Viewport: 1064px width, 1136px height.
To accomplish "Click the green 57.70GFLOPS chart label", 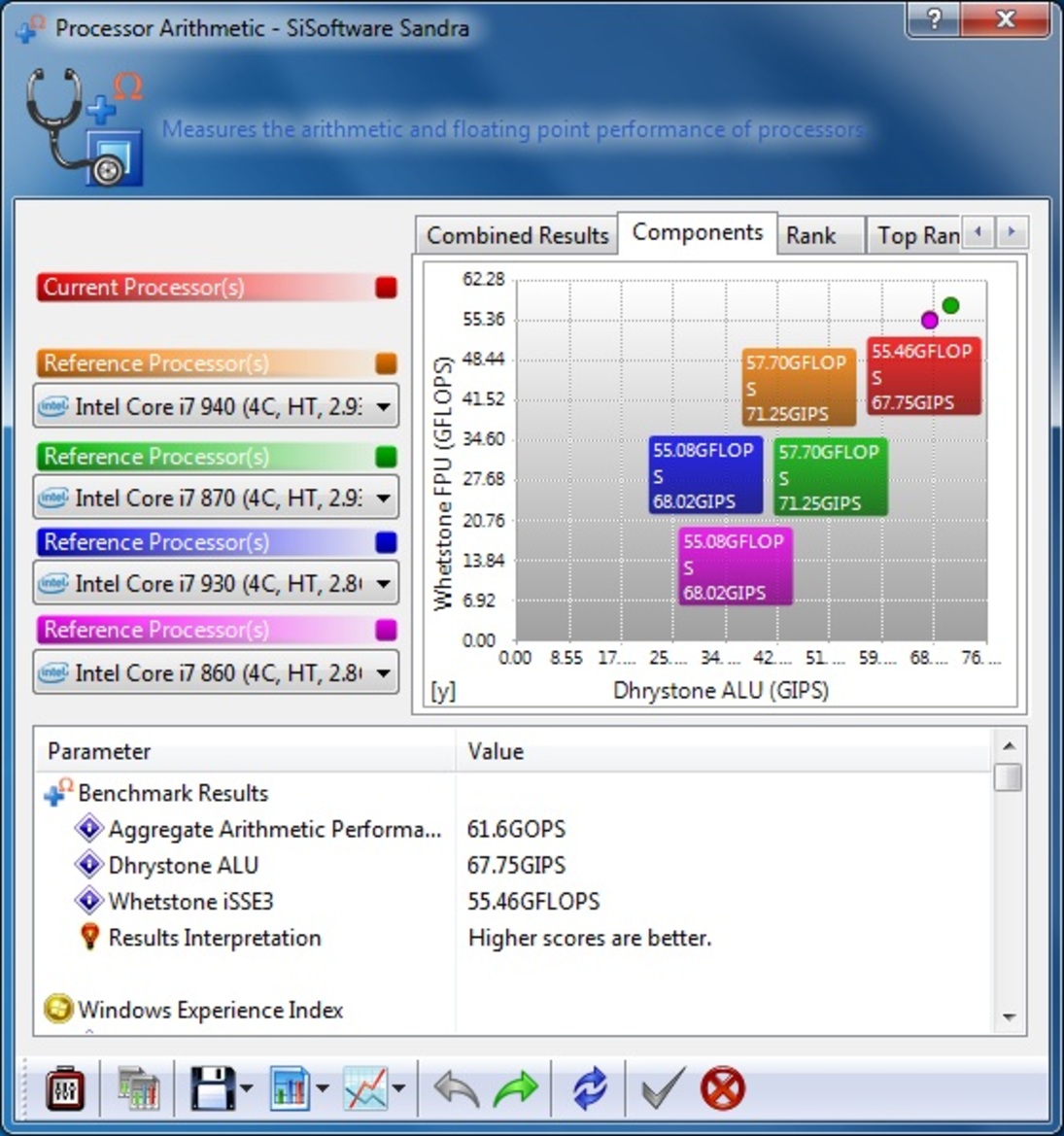I will [831, 477].
